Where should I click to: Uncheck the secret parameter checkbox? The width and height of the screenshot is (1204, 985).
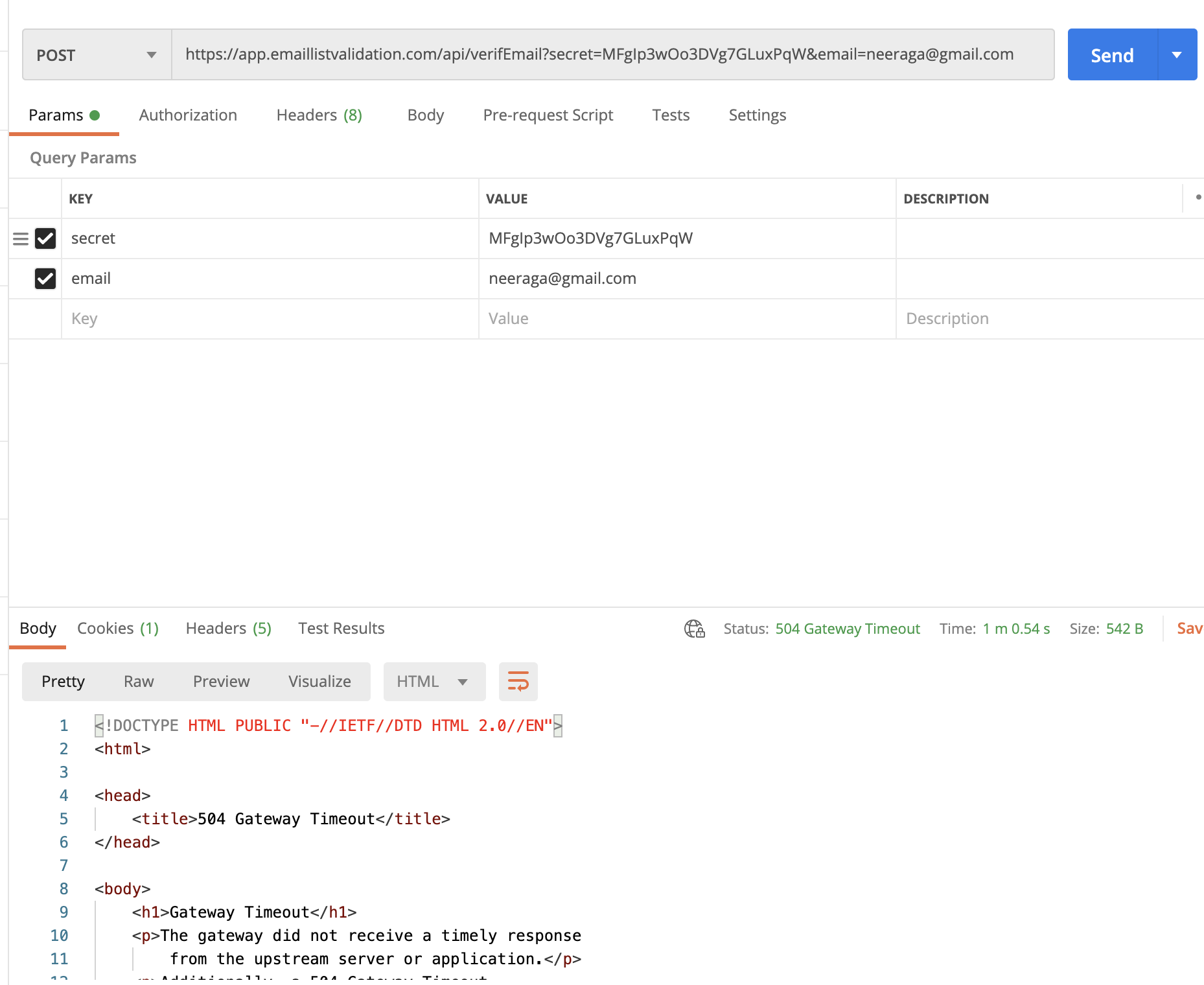[45, 238]
